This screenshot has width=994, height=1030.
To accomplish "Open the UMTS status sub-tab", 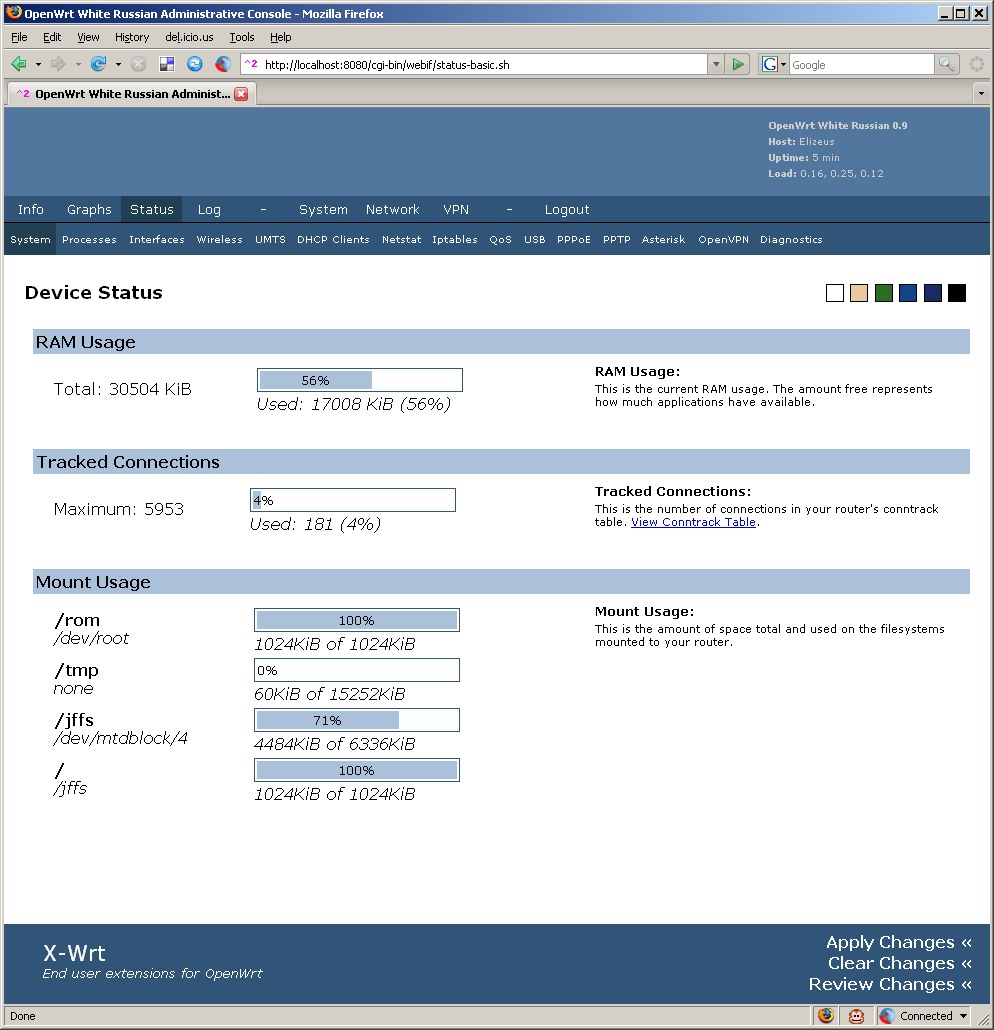I will pos(270,240).
